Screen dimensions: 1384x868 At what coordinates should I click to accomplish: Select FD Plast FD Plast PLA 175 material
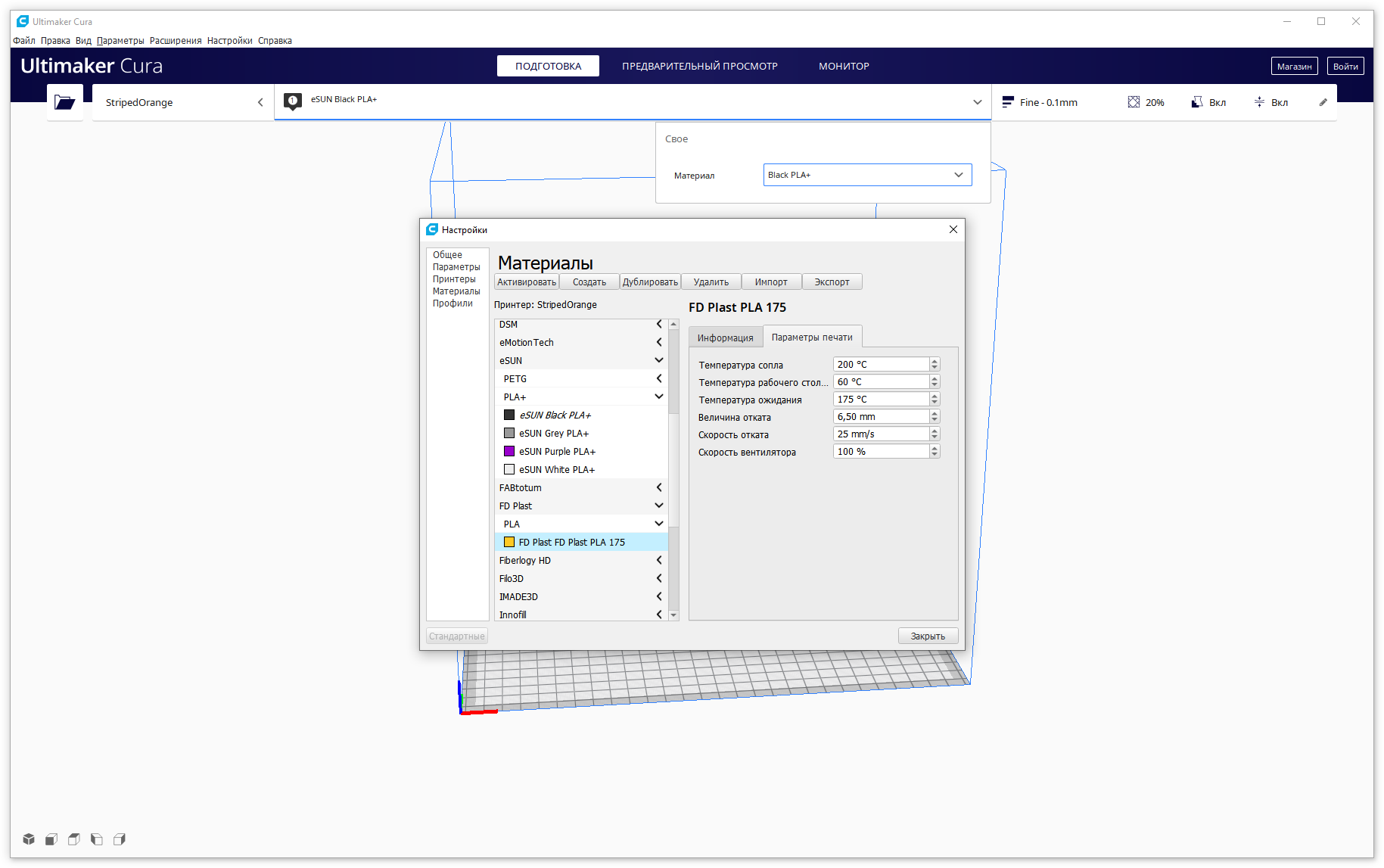581,542
